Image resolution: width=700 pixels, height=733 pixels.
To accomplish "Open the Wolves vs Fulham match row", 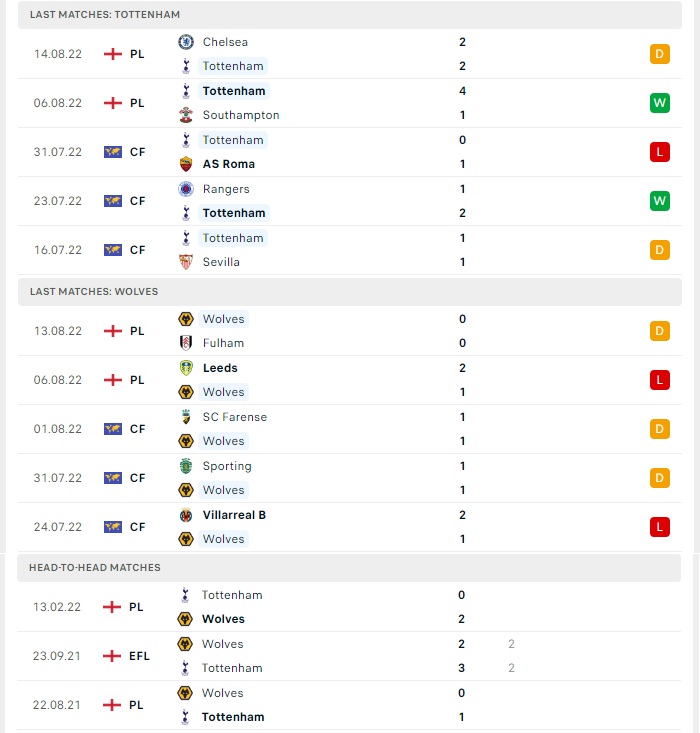I will click(350, 331).
